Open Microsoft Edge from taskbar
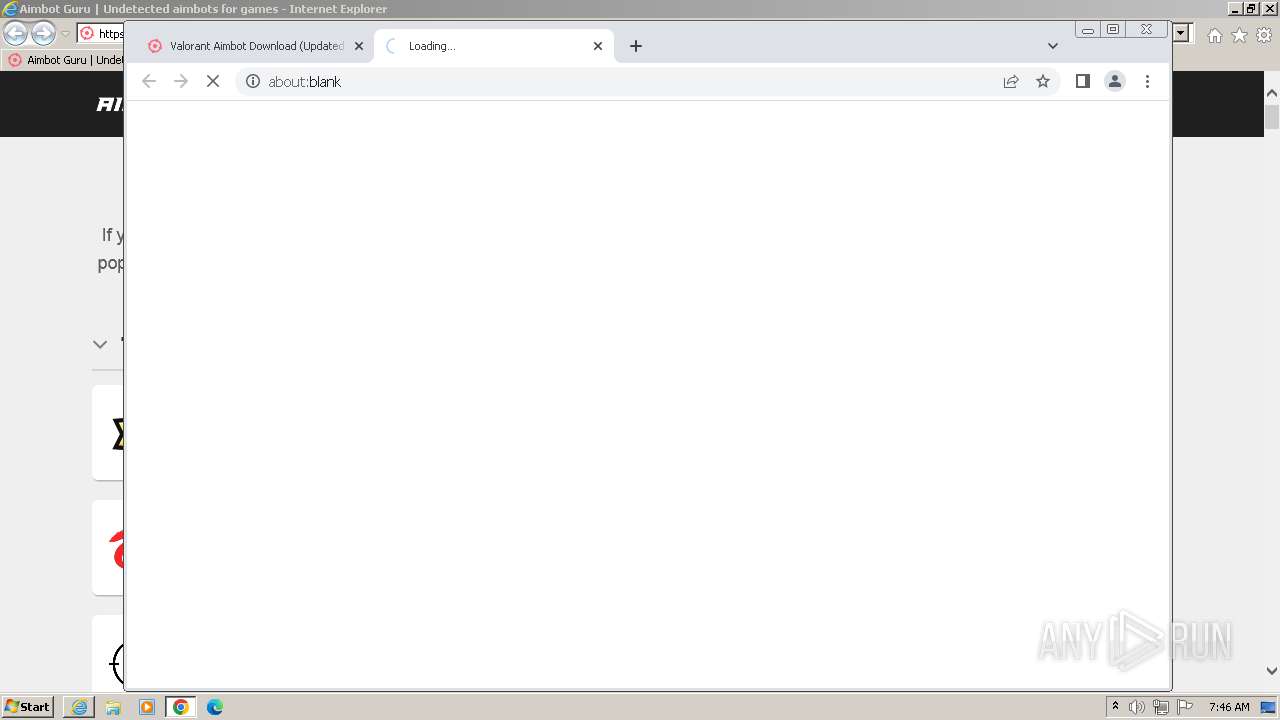 (x=215, y=707)
